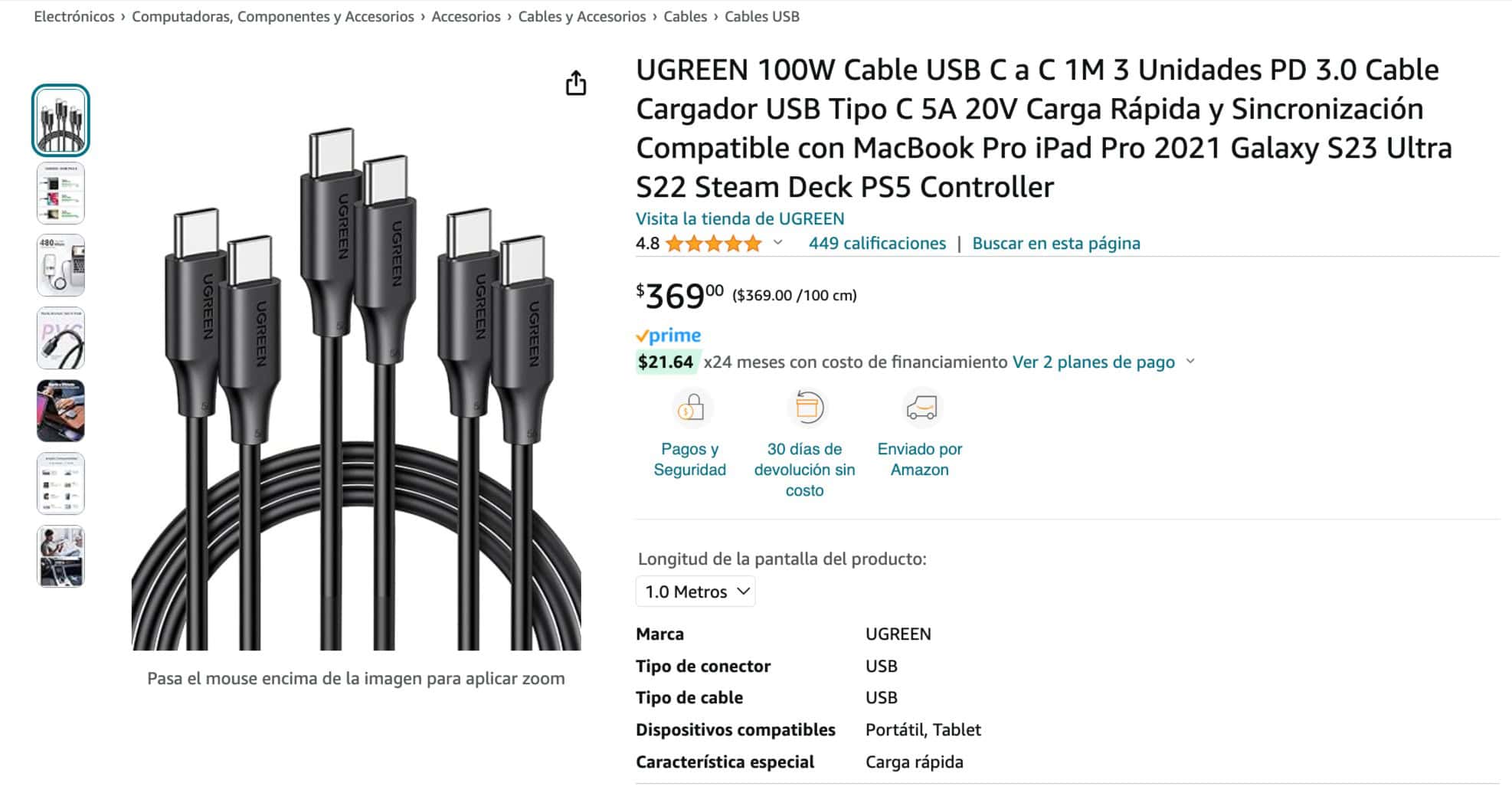The width and height of the screenshot is (1512, 793).
Task: Open Electrónicos breadcrumb category
Action: point(74,16)
